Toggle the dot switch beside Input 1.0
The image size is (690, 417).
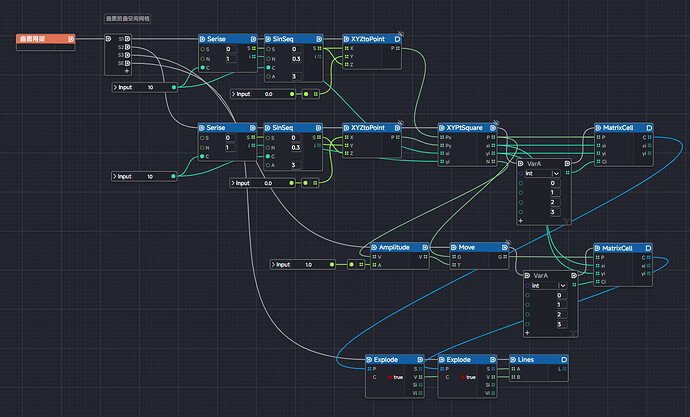coord(352,265)
